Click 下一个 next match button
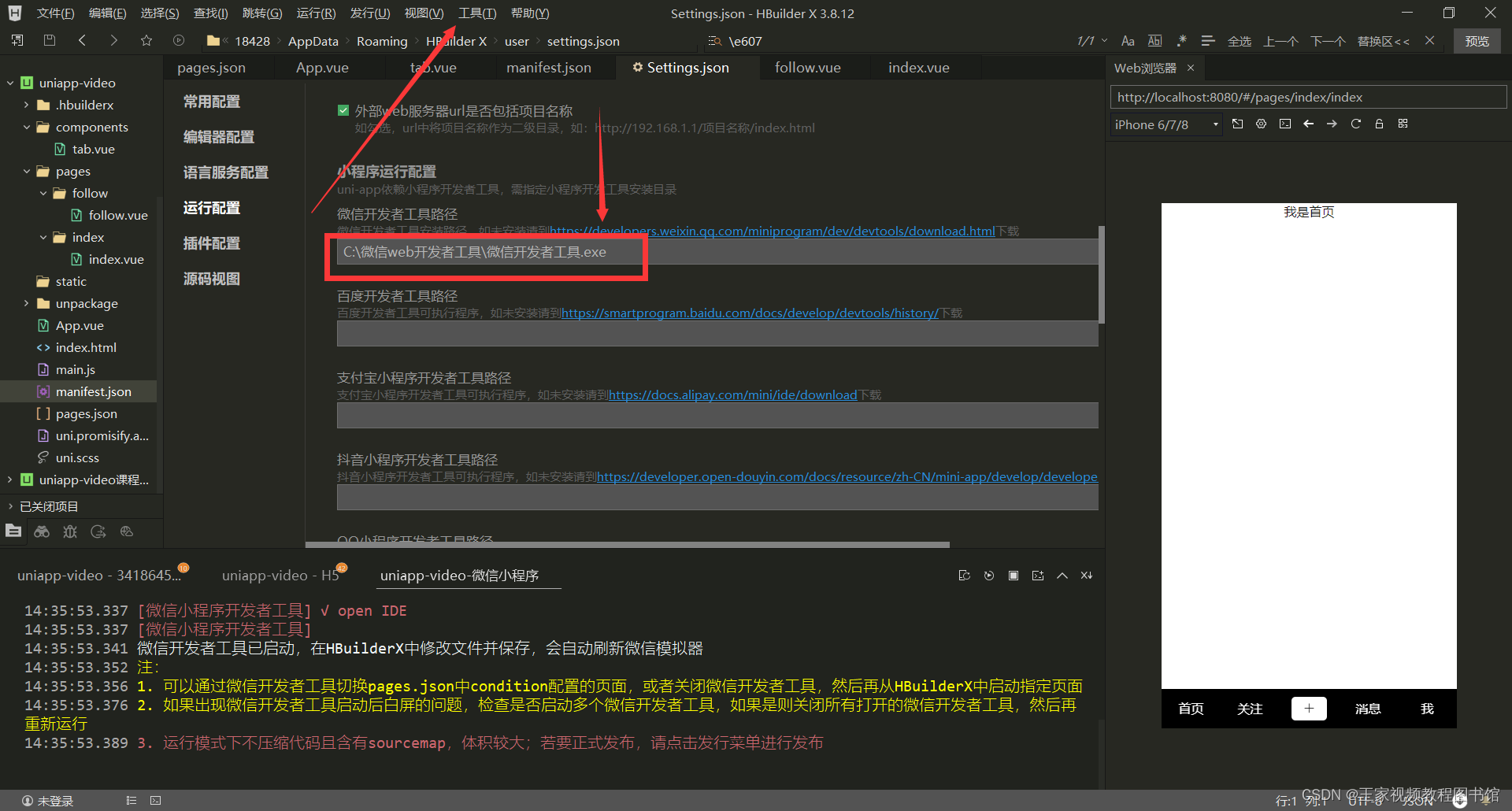 click(1328, 41)
